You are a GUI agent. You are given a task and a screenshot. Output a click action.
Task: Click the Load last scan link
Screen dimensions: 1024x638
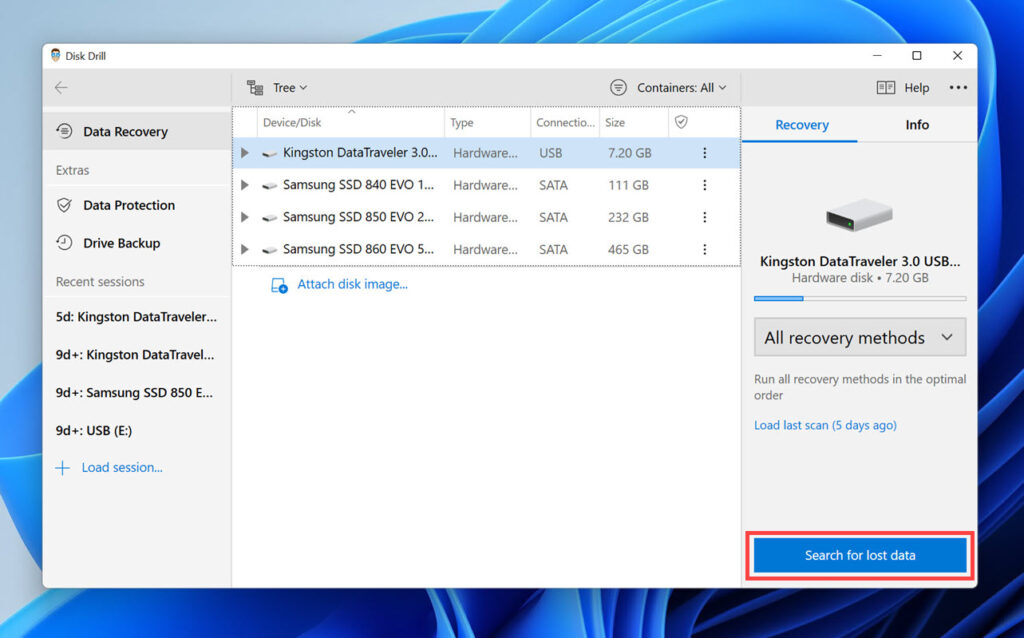point(825,425)
